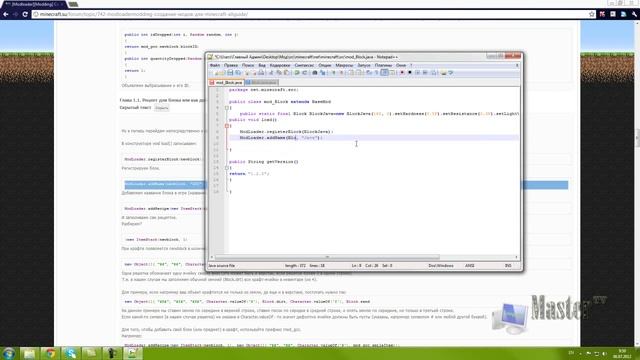Image resolution: width=640 pixels, height=360 pixels.
Task: Zoom in with the toolbar Zoom In icon
Action: (x=333, y=73)
